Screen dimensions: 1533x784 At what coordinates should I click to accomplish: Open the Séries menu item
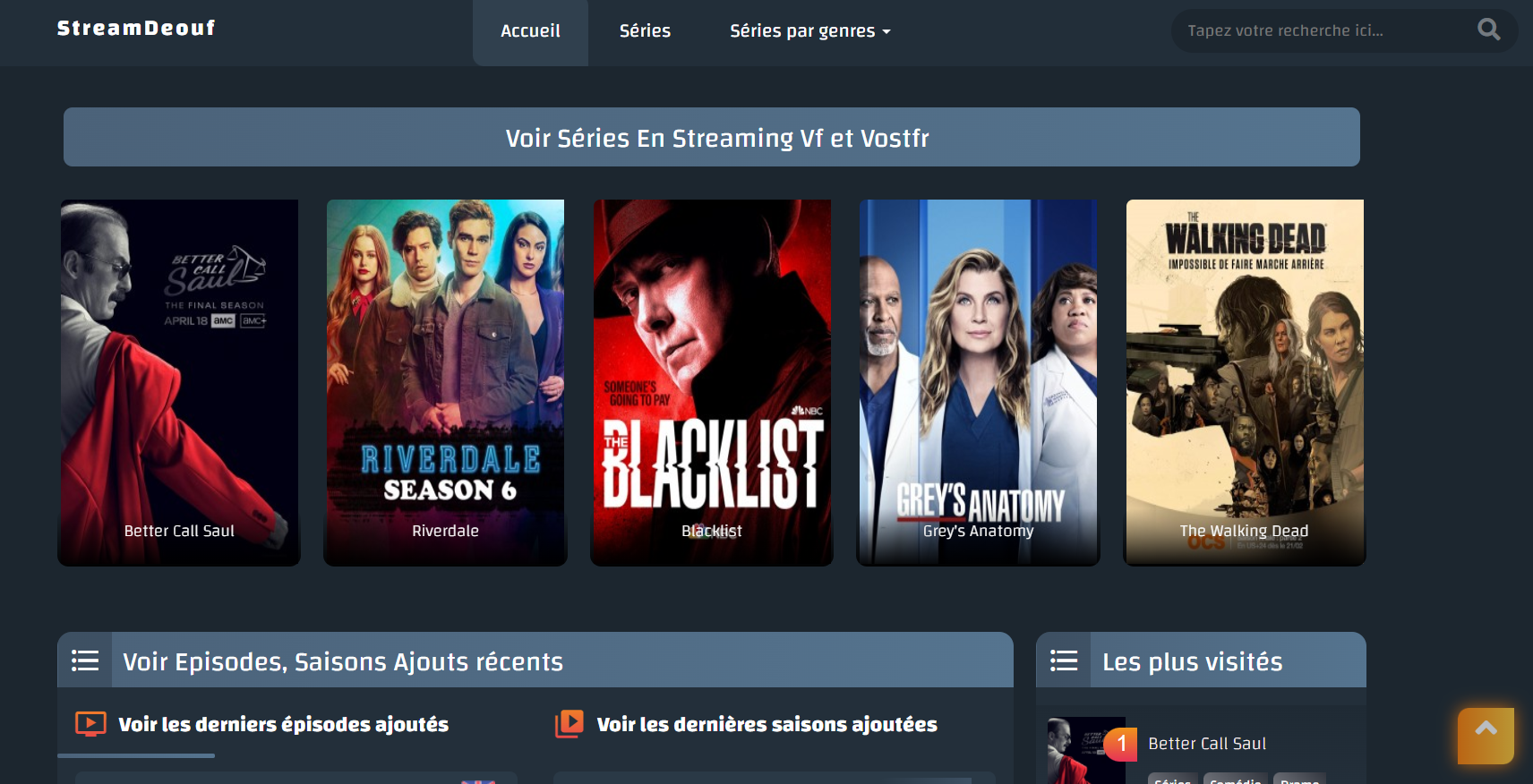pyautogui.click(x=645, y=30)
